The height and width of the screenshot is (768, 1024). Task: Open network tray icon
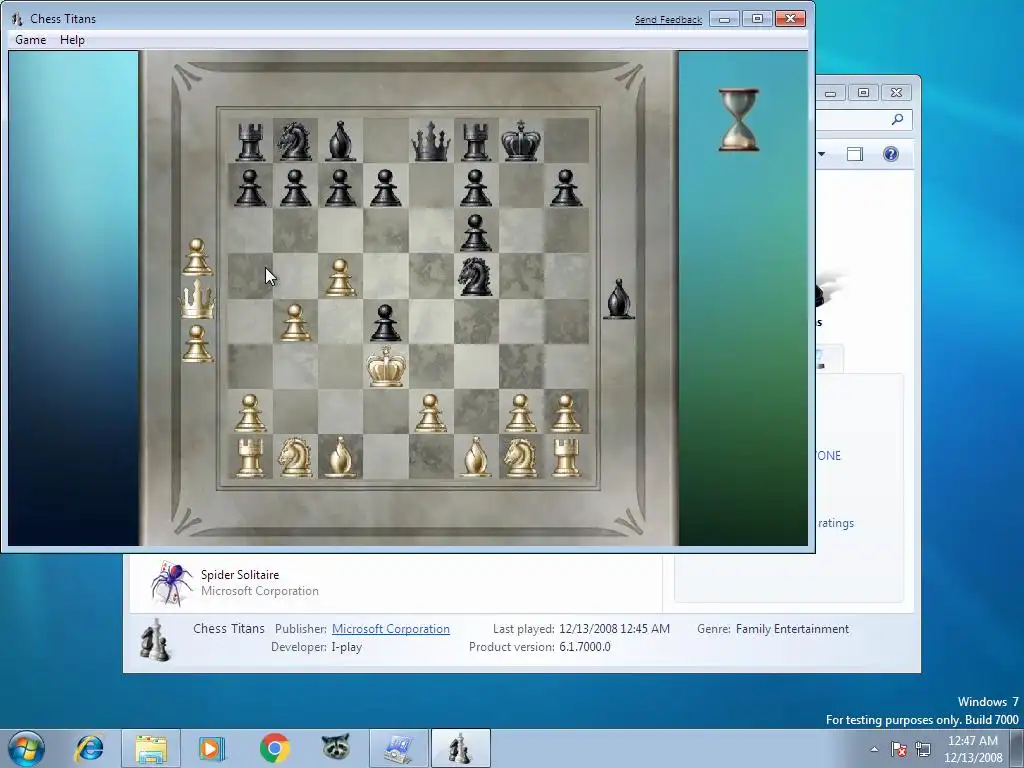[x=923, y=749]
